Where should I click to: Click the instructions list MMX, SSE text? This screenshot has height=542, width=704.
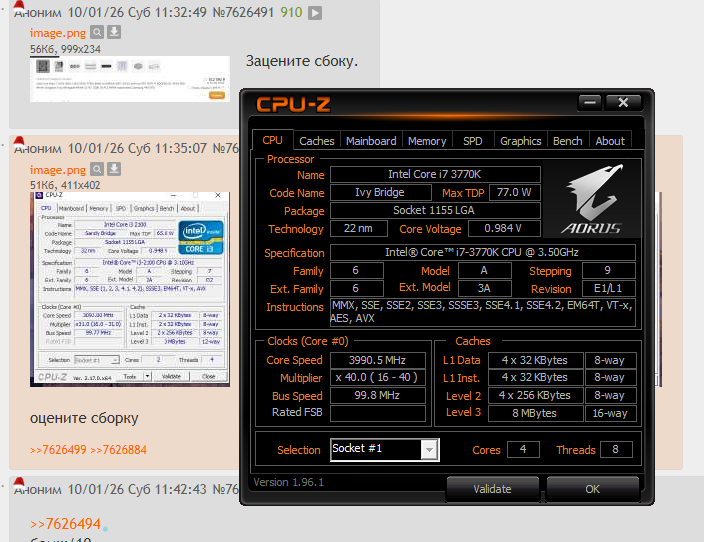pyautogui.click(x=483, y=312)
